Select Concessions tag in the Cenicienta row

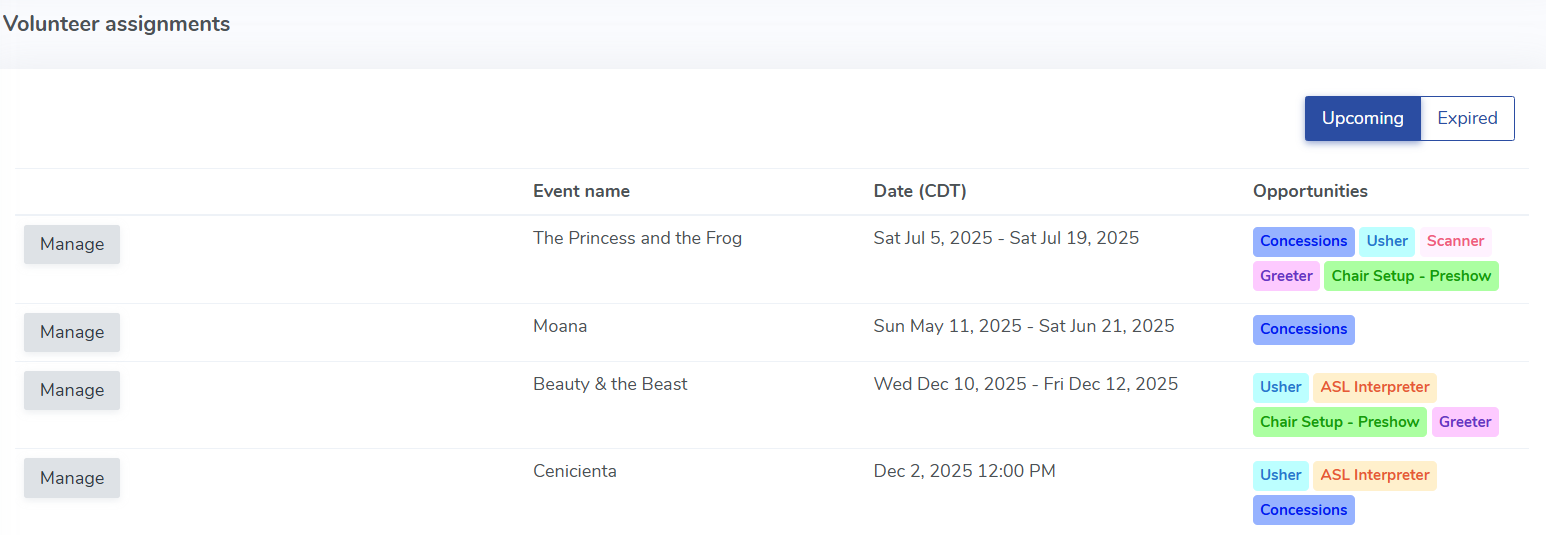1303,510
